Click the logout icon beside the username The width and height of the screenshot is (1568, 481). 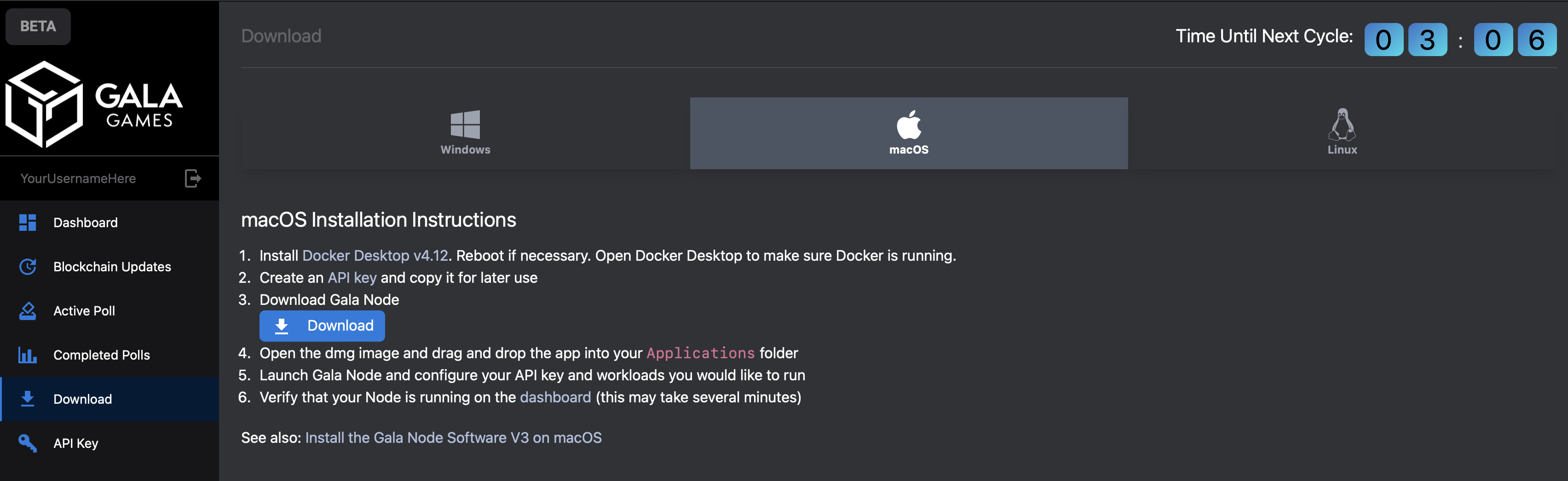192,178
